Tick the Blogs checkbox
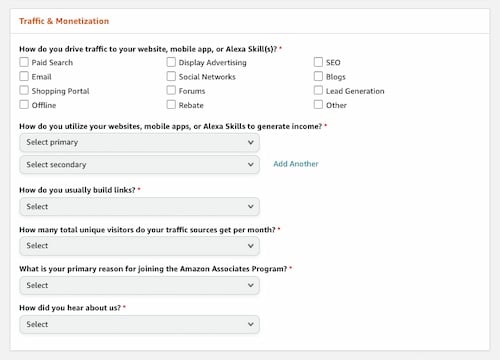Image resolution: width=500 pixels, height=360 pixels. pyautogui.click(x=318, y=76)
